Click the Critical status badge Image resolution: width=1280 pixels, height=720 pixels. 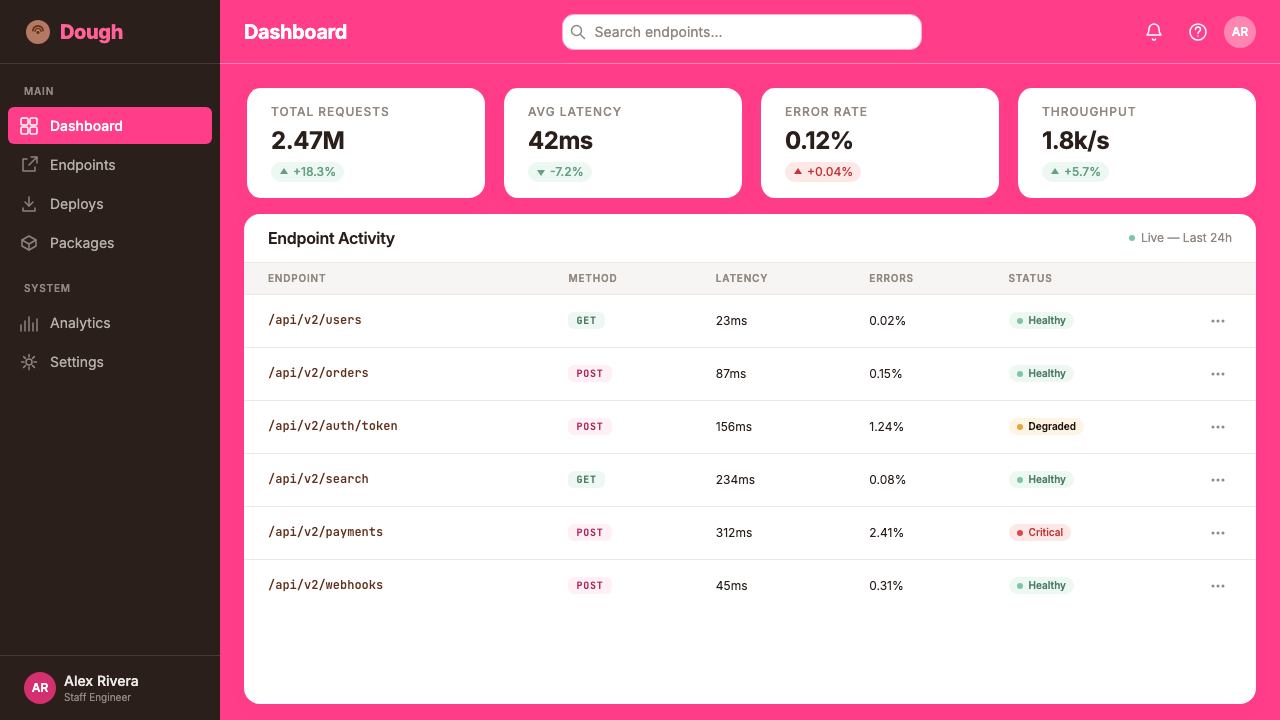(x=1040, y=533)
